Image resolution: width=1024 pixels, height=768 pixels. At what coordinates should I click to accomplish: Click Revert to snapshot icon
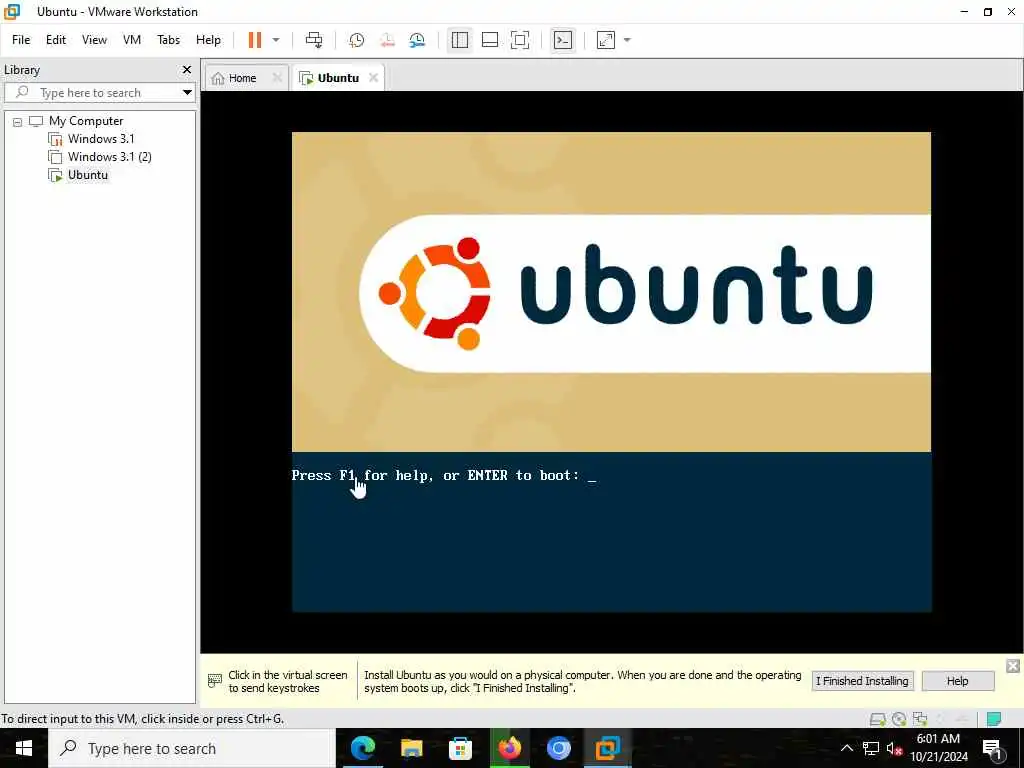click(387, 40)
